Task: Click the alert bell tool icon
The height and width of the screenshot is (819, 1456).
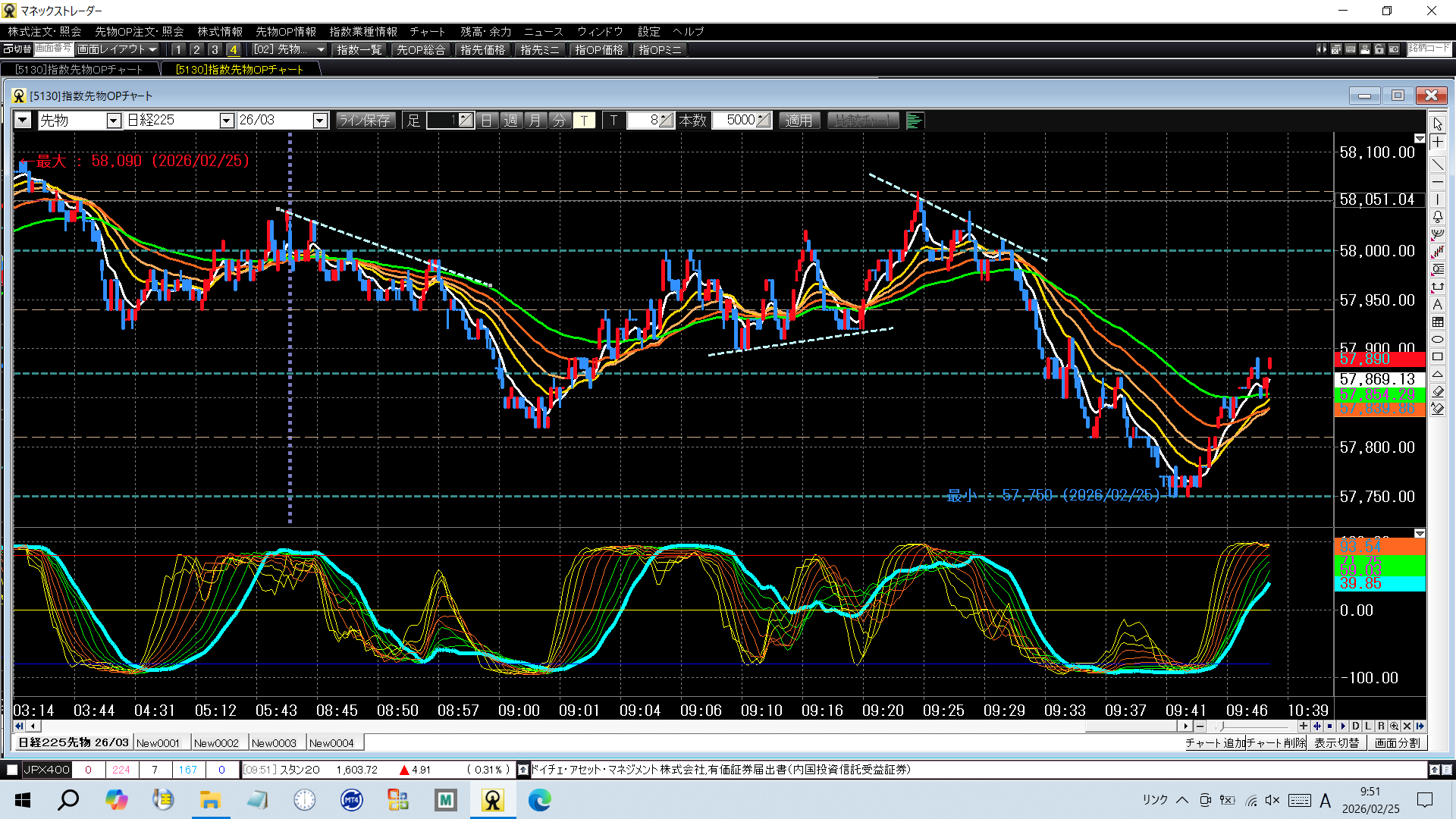Action: pyautogui.click(x=1437, y=217)
